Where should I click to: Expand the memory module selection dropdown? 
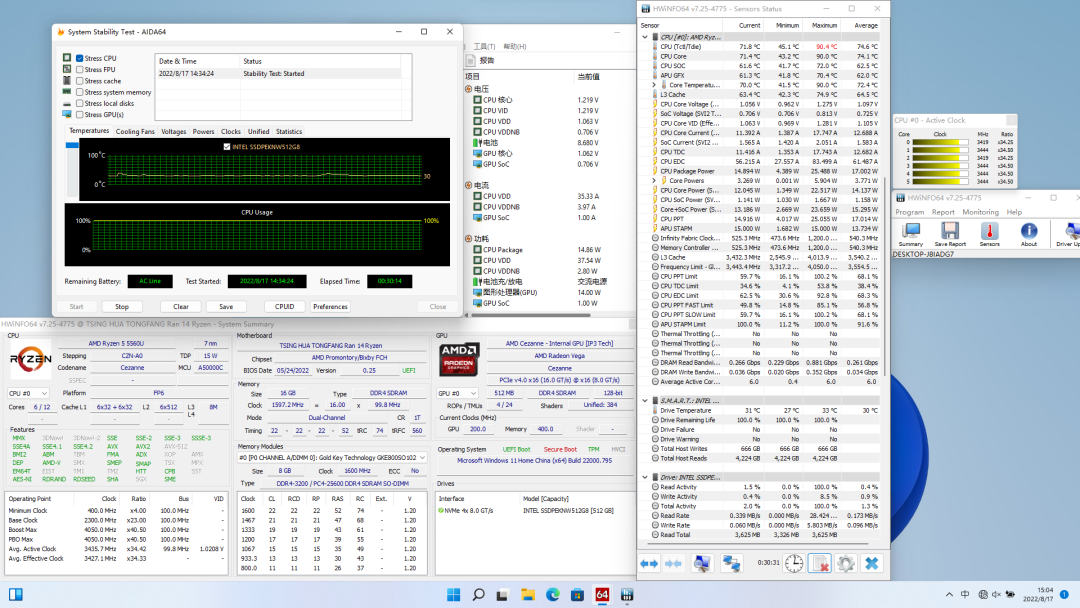pyautogui.click(x=332, y=457)
